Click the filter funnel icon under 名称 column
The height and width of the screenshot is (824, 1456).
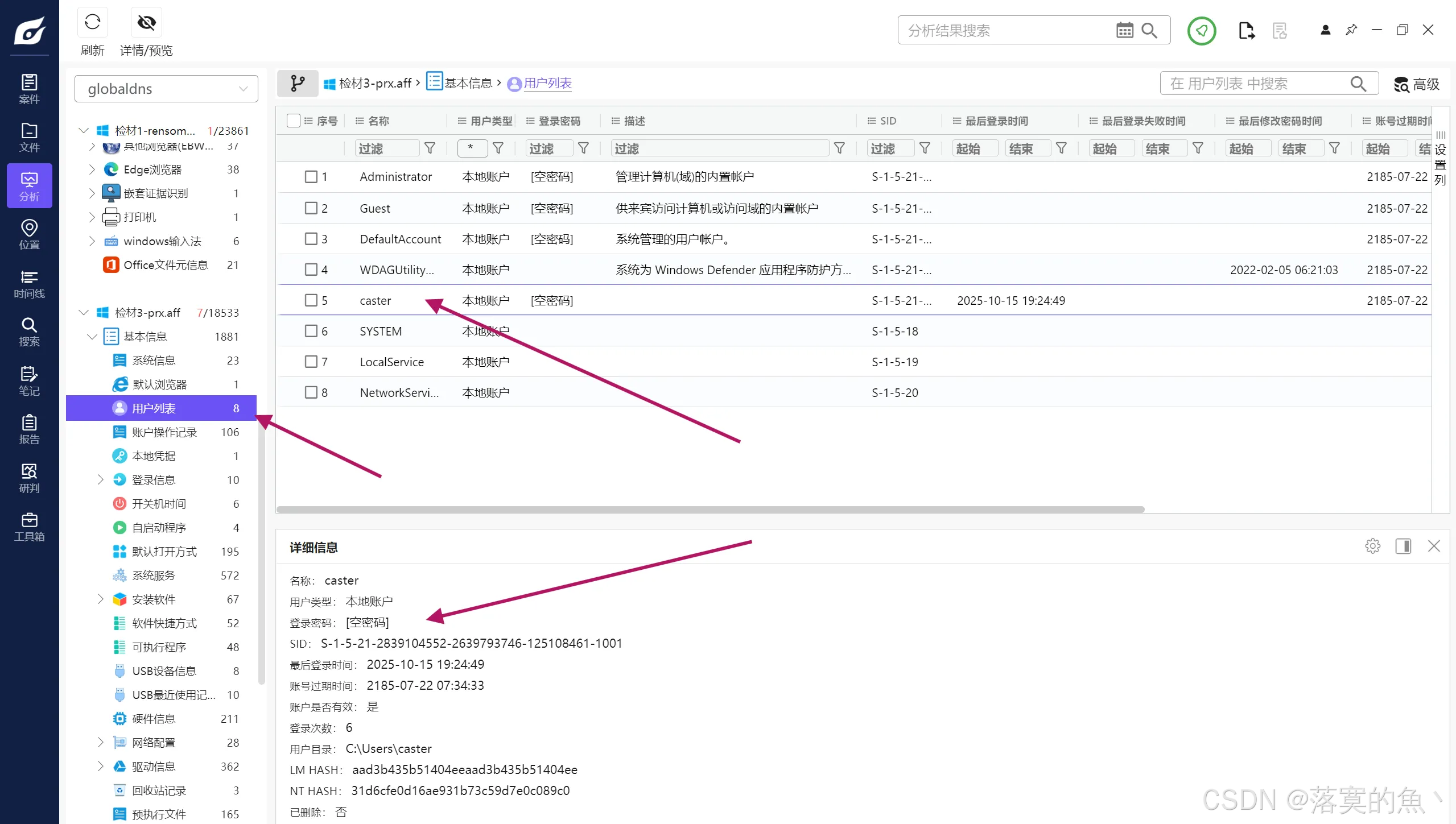(430, 148)
